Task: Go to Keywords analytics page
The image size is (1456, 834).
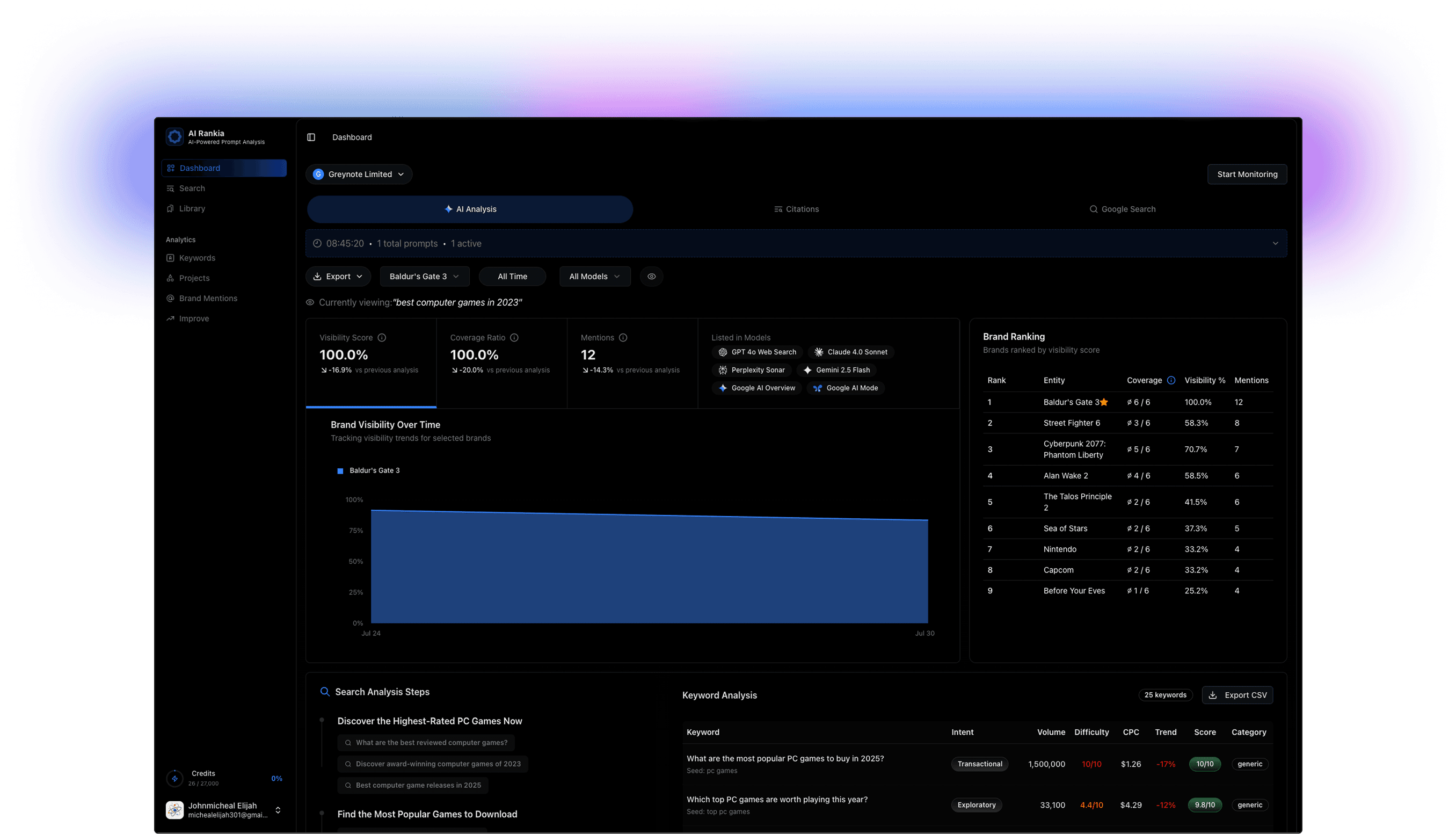Action: (x=197, y=258)
